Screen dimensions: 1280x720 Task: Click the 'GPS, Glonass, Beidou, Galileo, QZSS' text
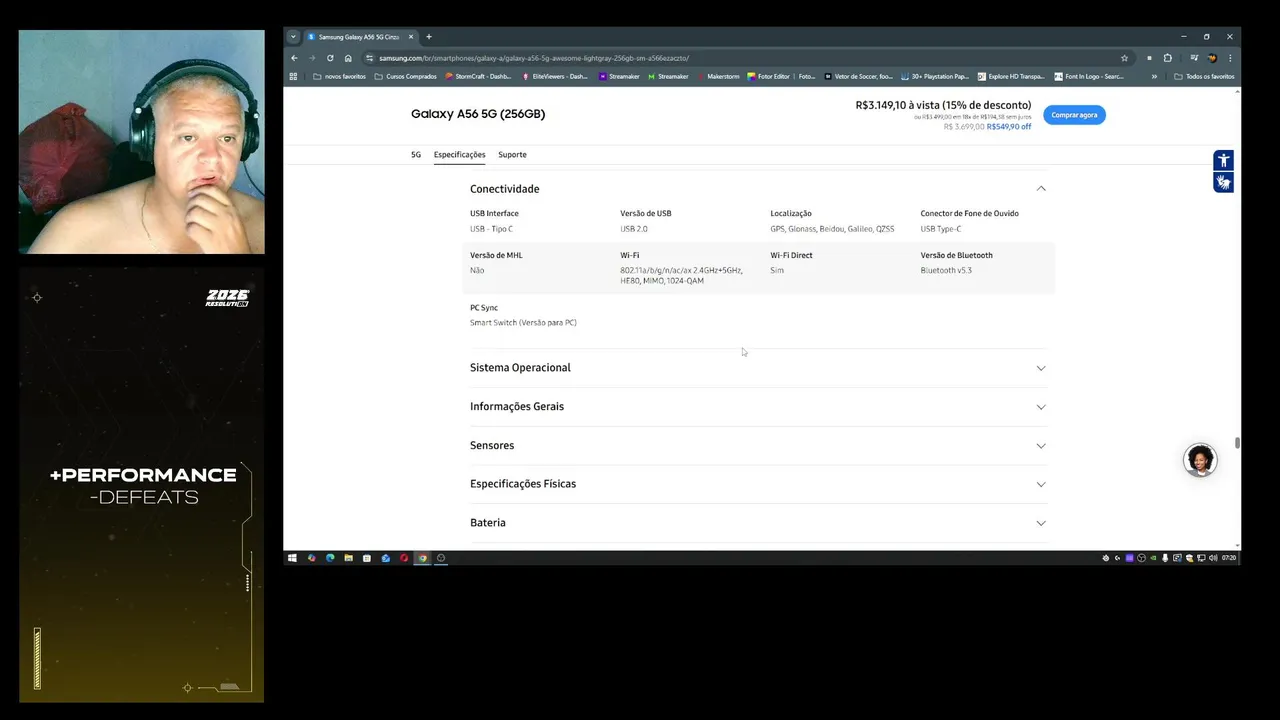click(832, 229)
